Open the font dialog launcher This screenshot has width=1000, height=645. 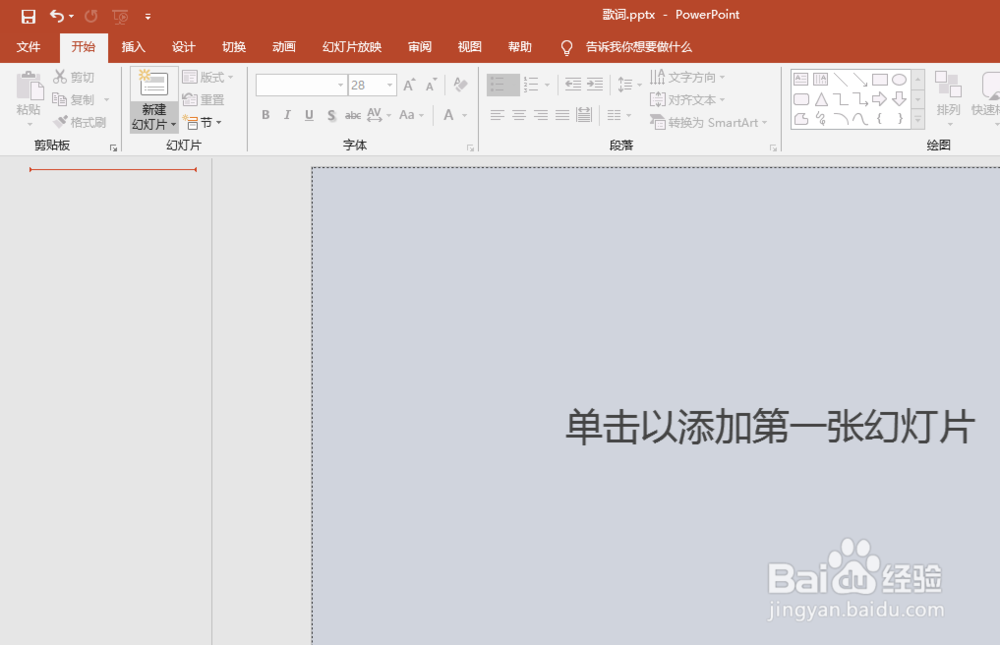[471, 148]
